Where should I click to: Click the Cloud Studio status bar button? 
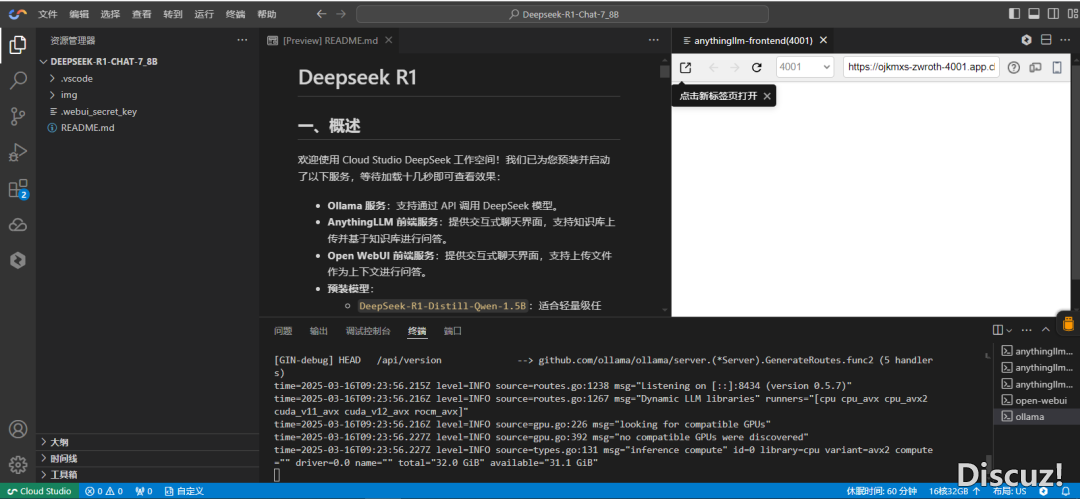[x=39, y=491]
